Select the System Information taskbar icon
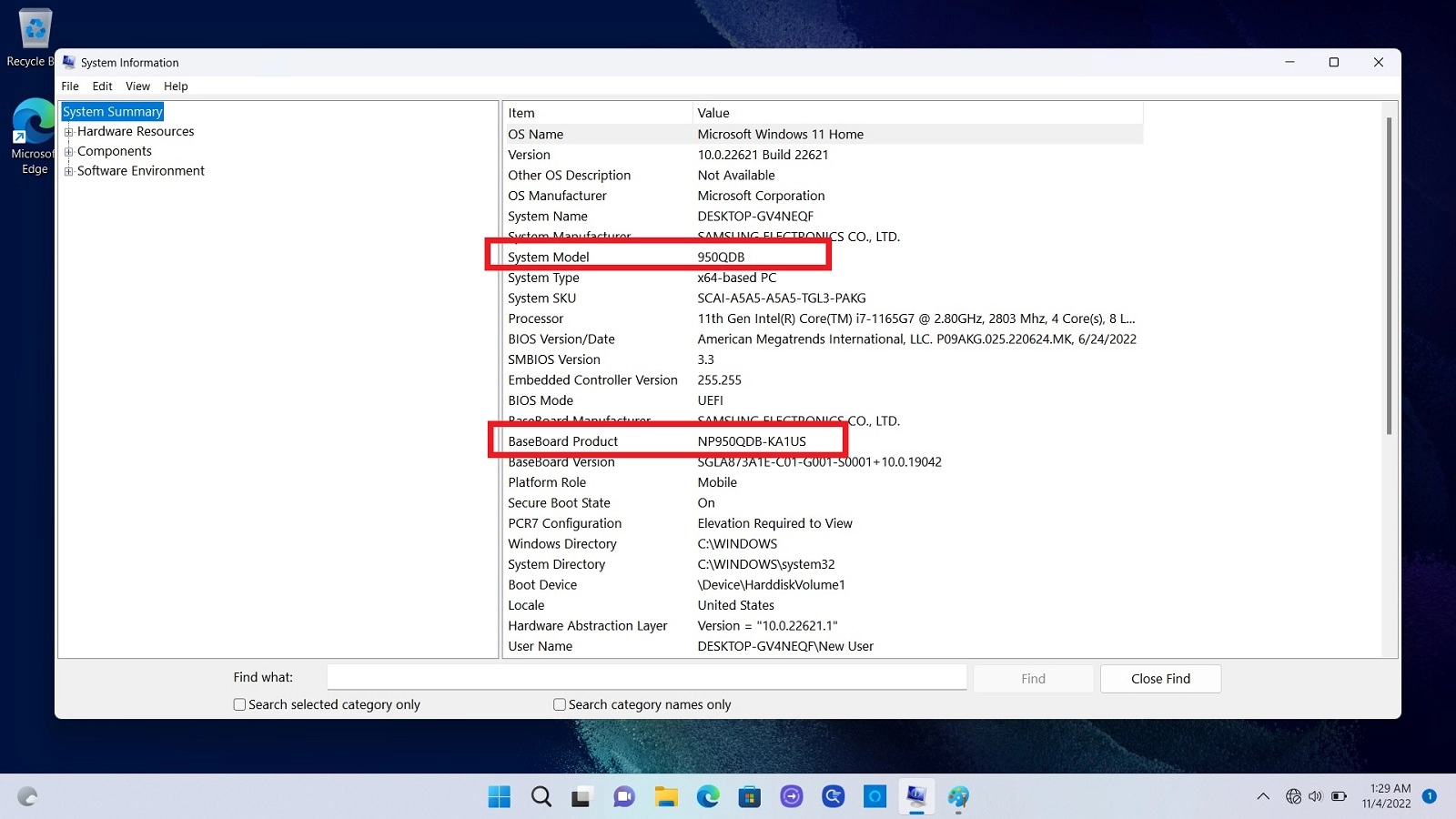 916,797
